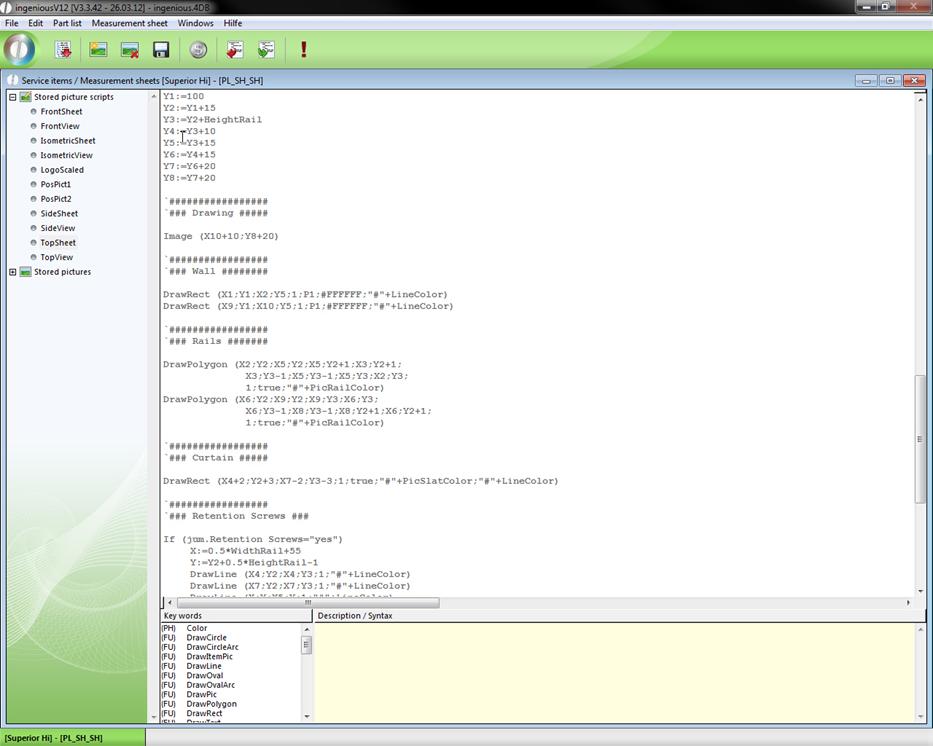Click the document icon with red arrow
933x746 pixels.
[235, 49]
